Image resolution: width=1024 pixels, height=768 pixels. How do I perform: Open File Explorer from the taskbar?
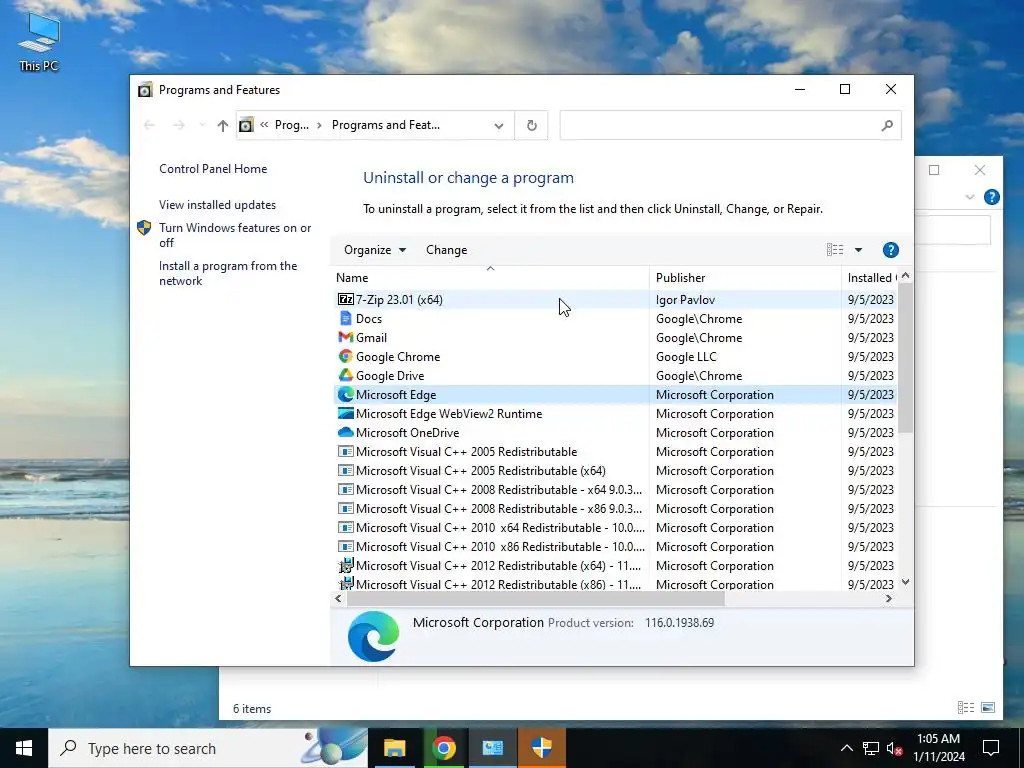[394, 748]
